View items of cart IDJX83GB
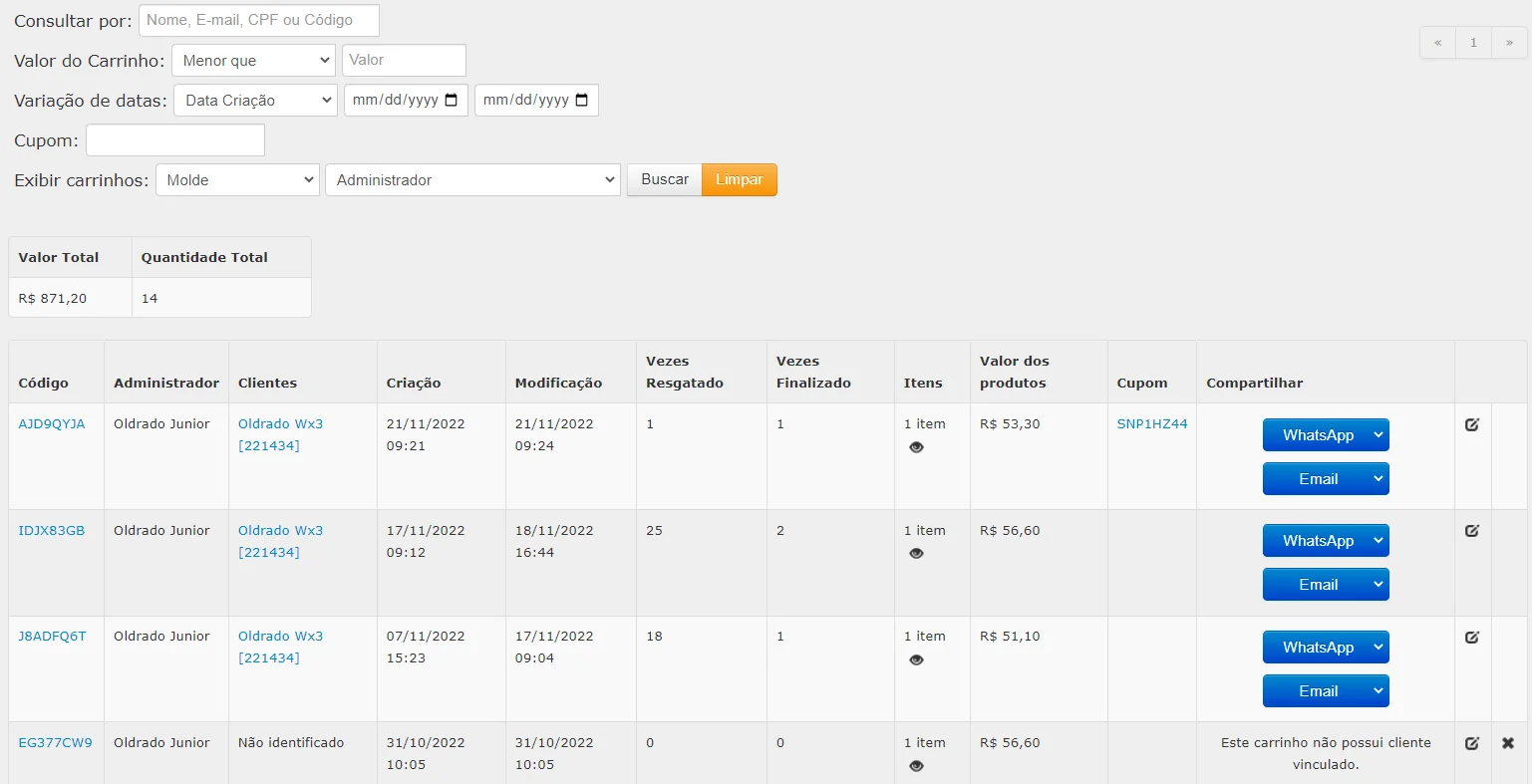The width and height of the screenshot is (1532, 784). [917, 554]
